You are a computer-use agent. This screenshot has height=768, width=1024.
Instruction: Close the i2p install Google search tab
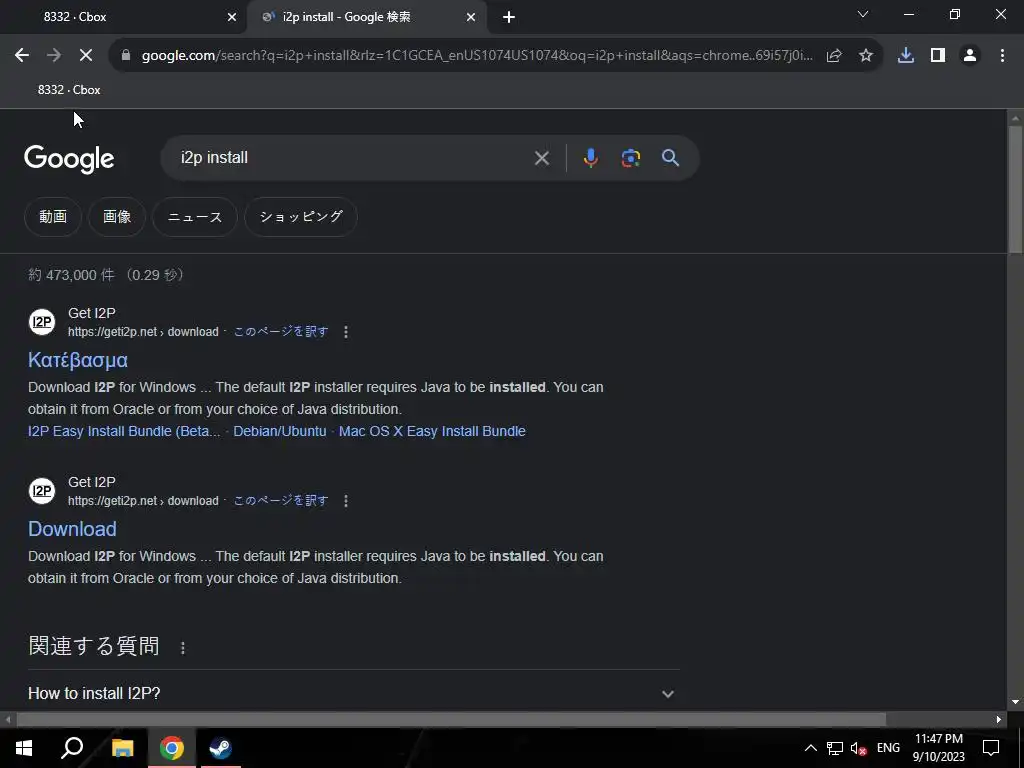tap(471, 18)
